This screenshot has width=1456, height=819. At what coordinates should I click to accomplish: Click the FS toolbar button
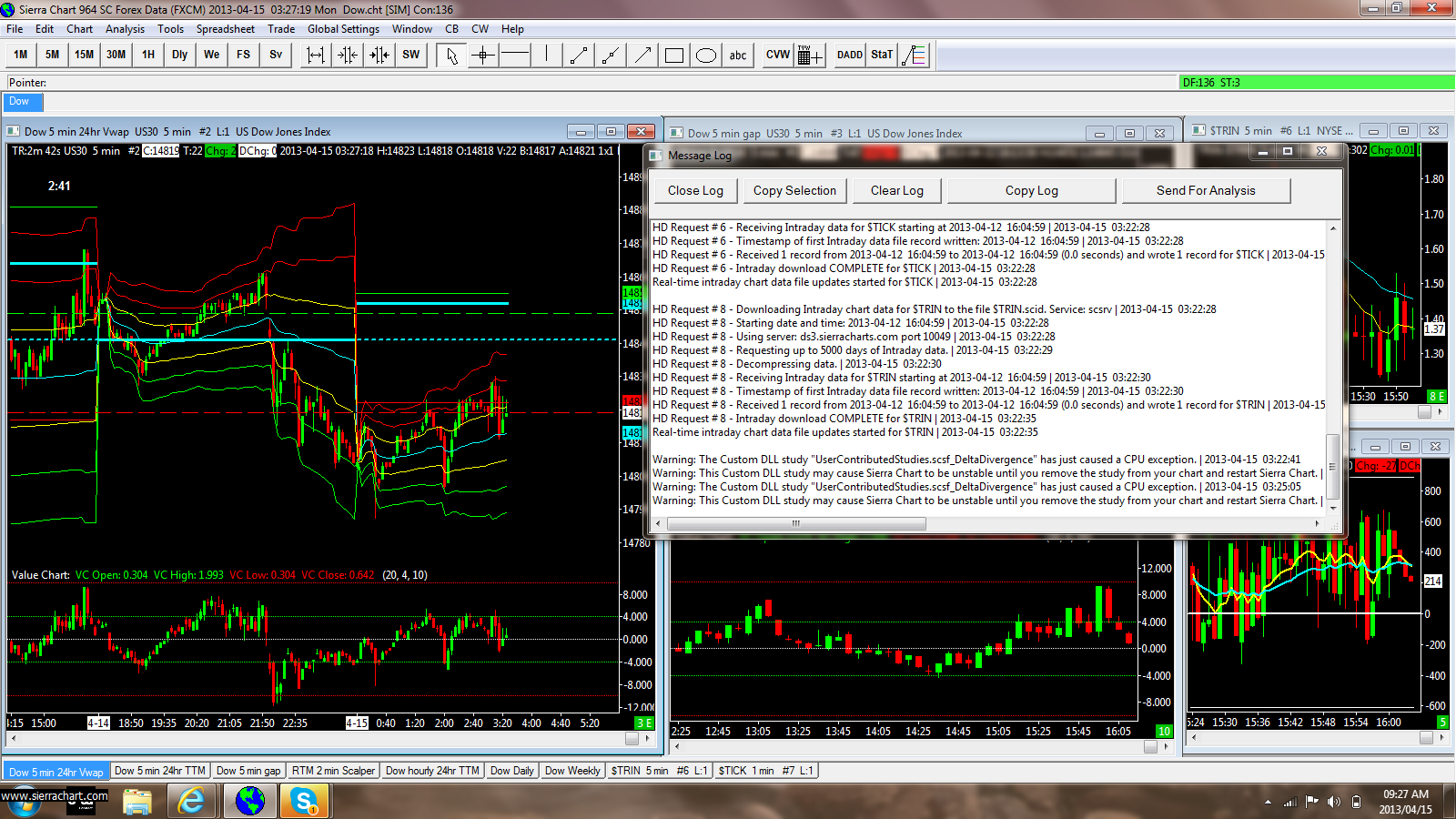point(244,55)
